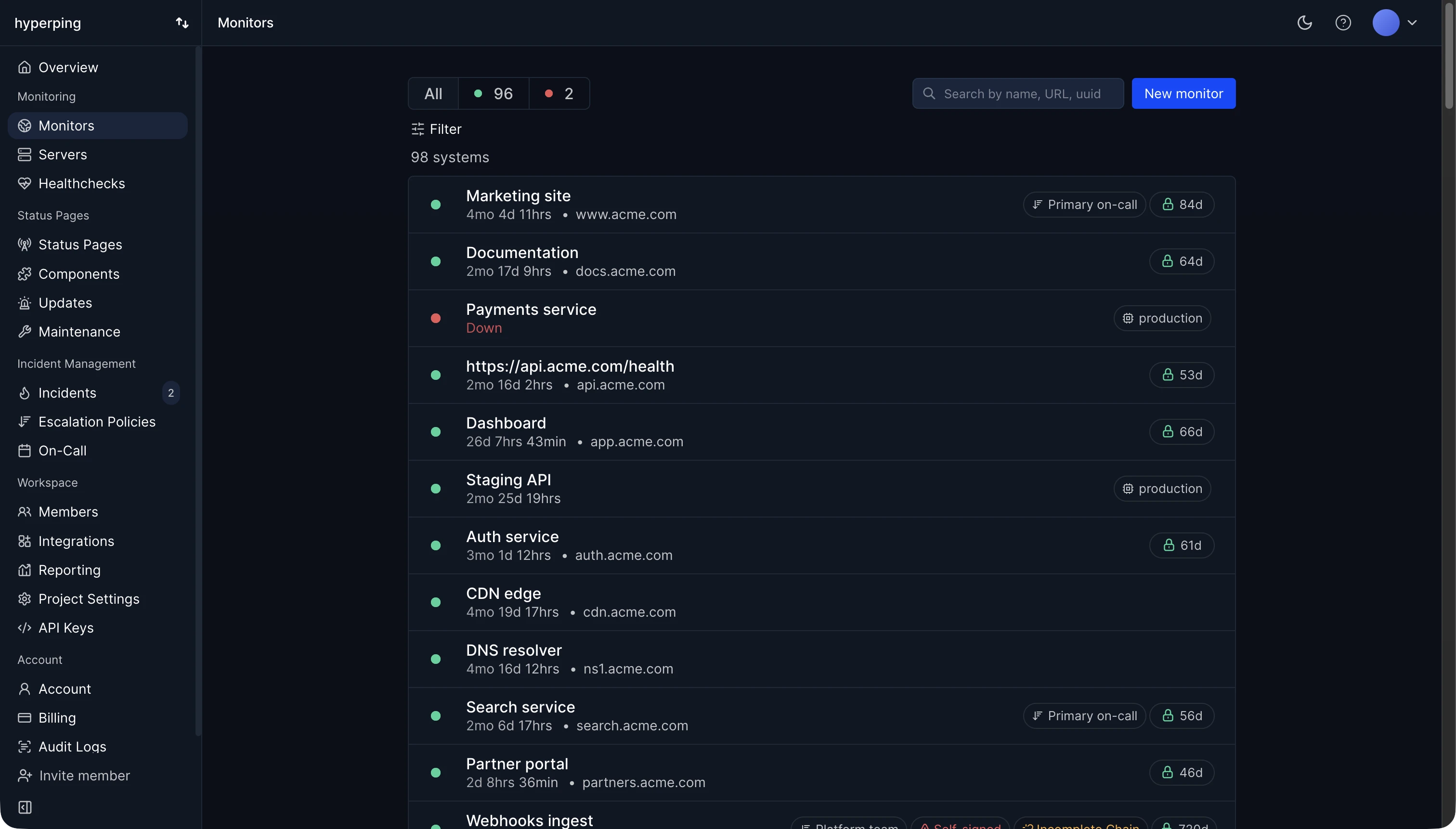The height and width of the screenshot is (829, 1456).
Task: Click the 'CDN edge' row title
Action: point(503,593)
